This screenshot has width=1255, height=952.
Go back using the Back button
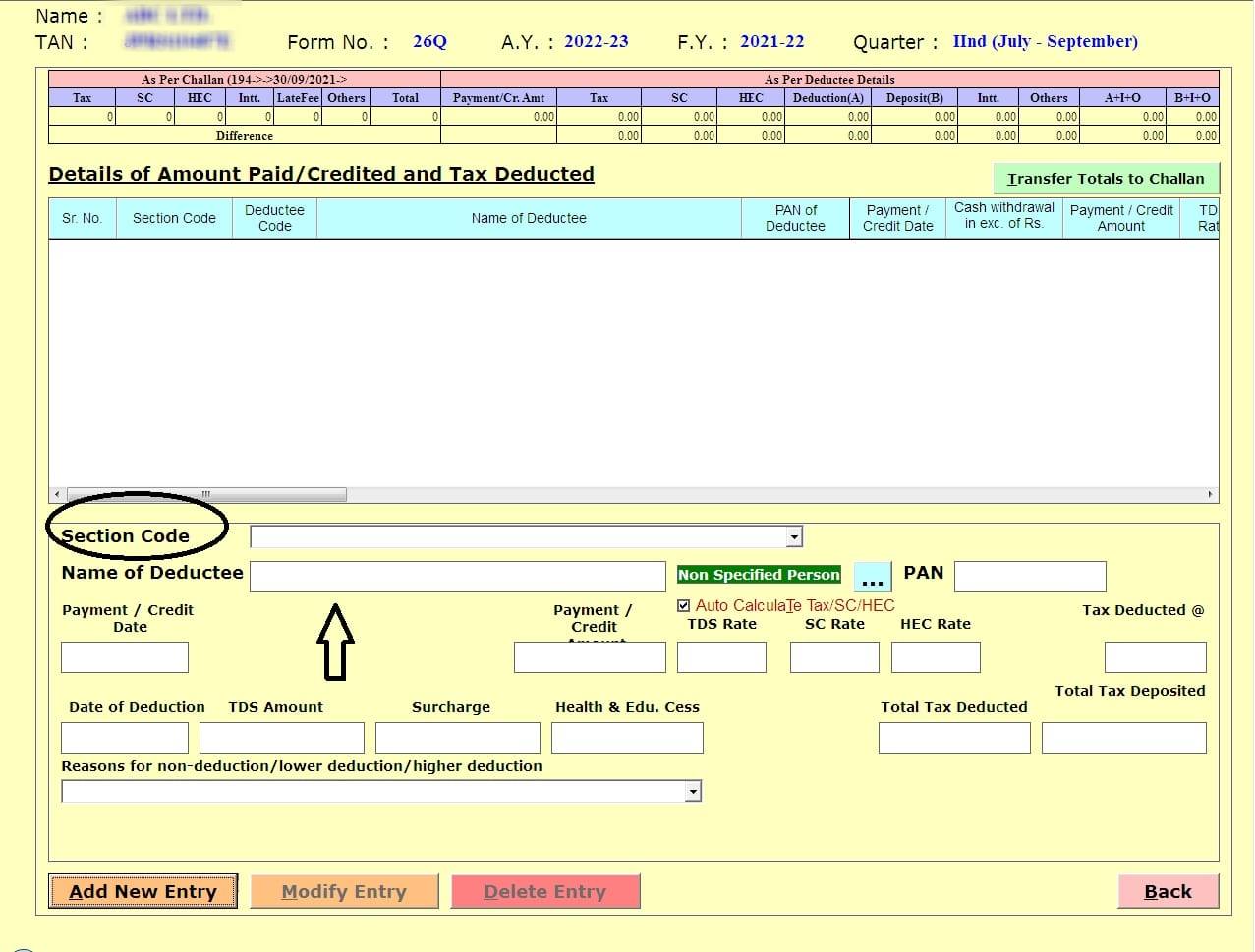[1168, 892]
